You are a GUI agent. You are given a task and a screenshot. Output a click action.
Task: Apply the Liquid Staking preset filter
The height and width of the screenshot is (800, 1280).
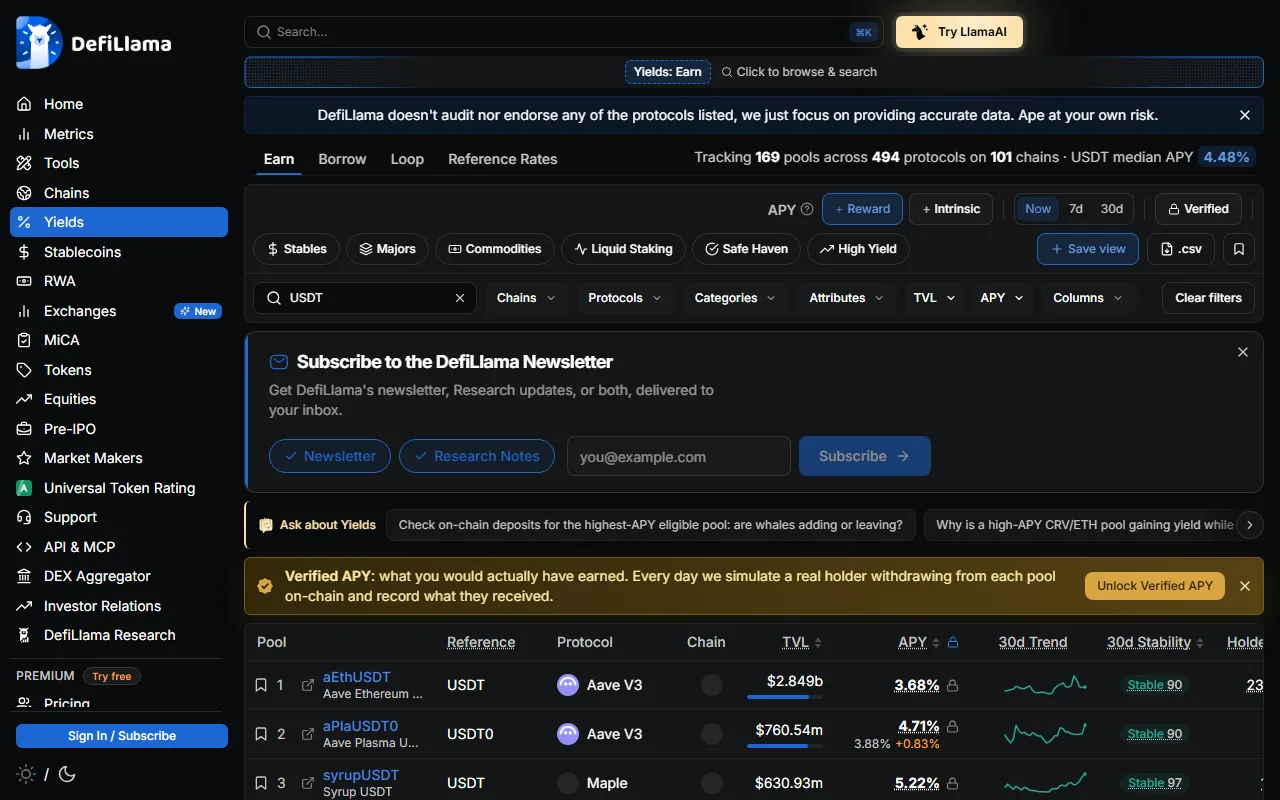point(622,249)
